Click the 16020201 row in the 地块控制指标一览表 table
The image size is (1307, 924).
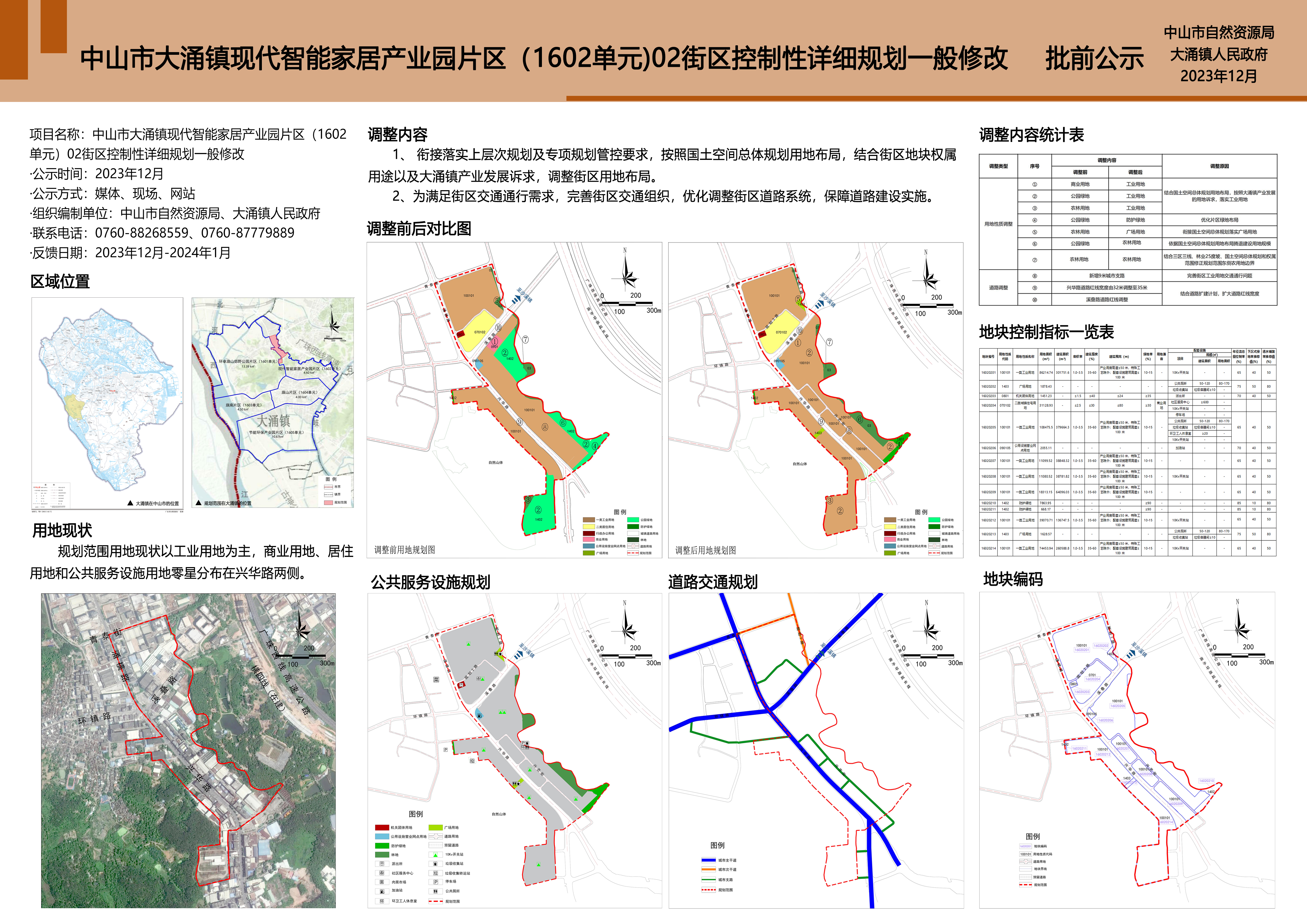pos(1128,373)
